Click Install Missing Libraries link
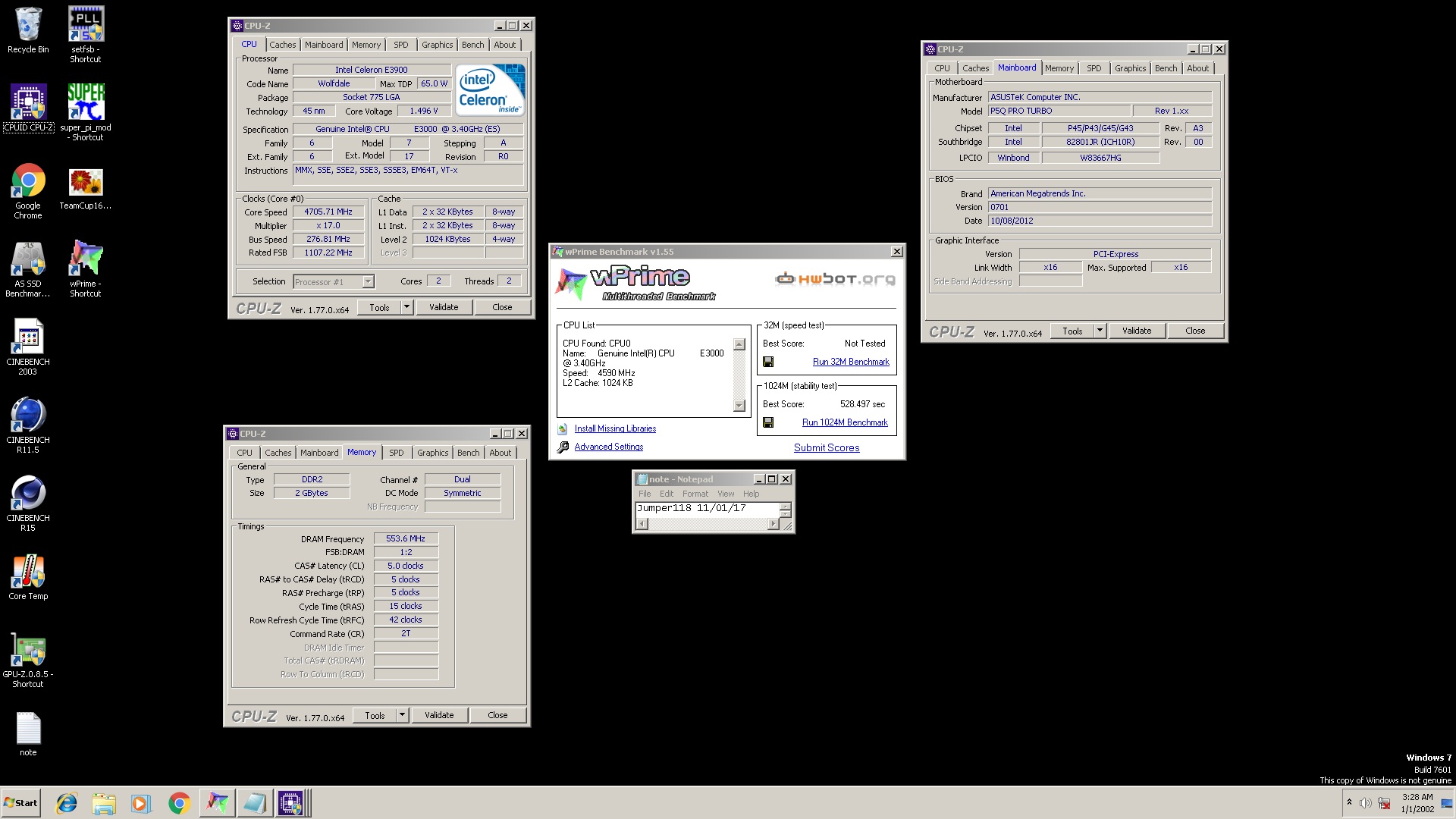 [x=615, y=429]
